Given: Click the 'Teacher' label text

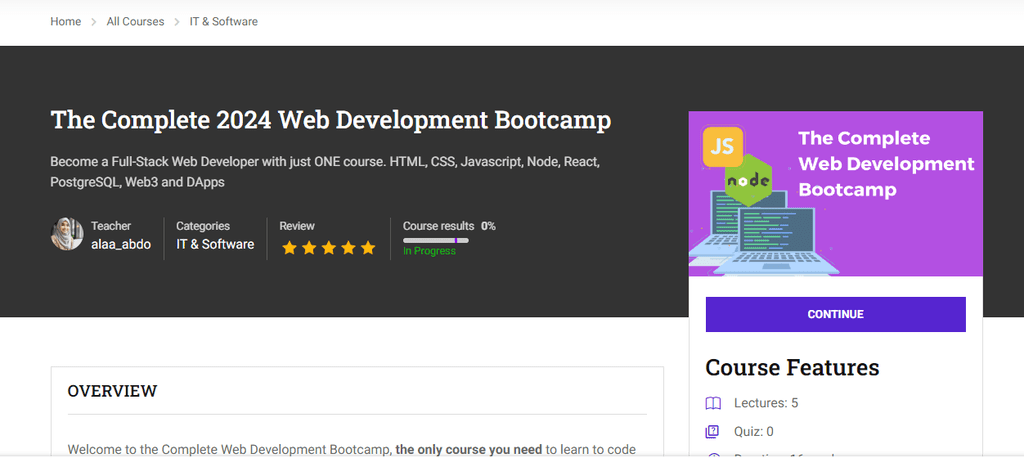Looking at the screenshot, I should 111,226.
